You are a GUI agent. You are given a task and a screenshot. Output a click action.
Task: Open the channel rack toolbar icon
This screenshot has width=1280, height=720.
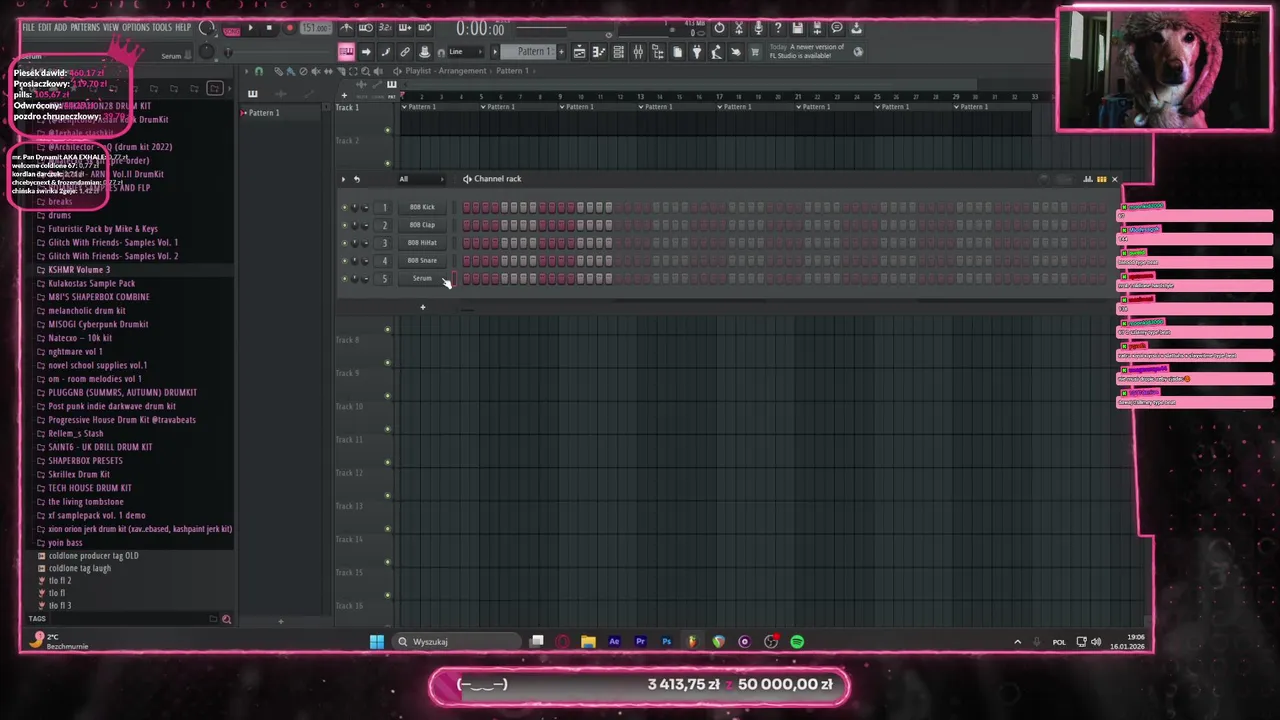click(619, 52)
